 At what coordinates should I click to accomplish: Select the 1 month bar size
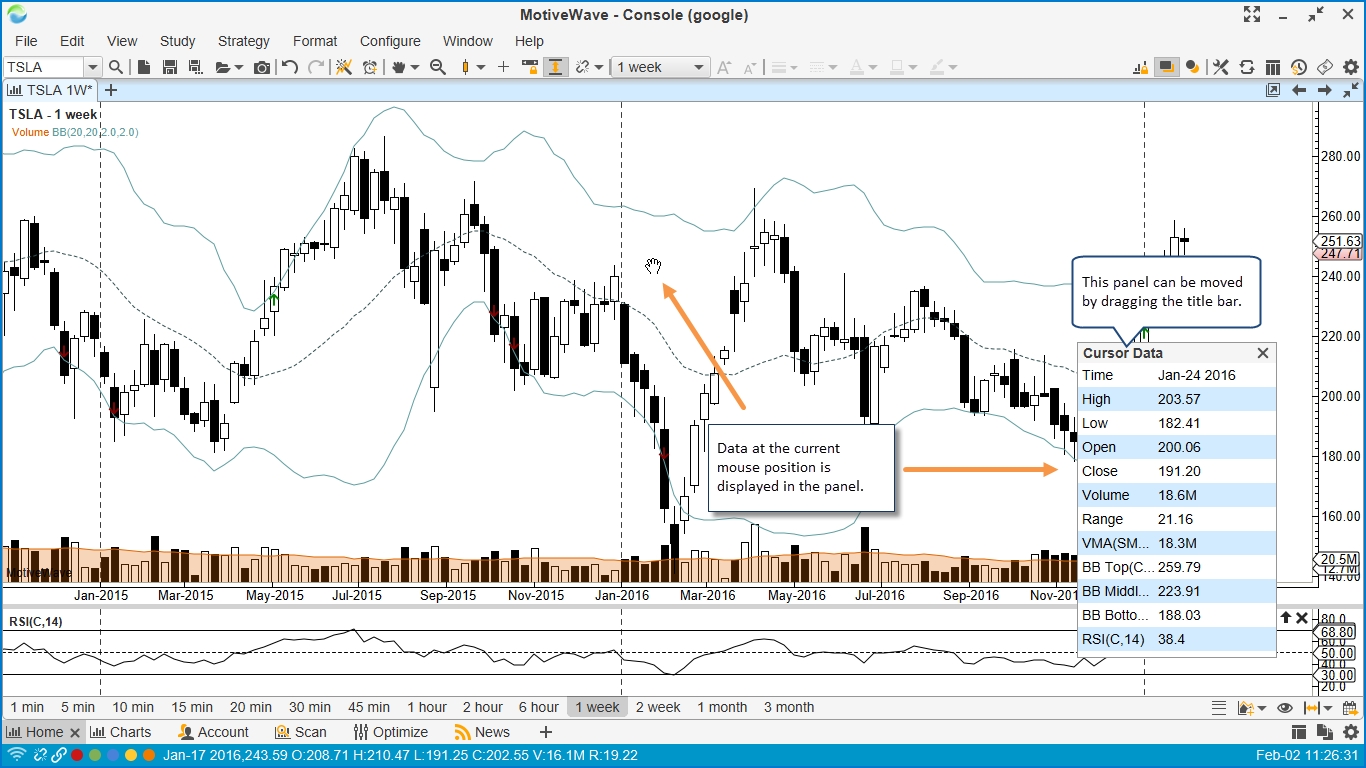(723, 707)
